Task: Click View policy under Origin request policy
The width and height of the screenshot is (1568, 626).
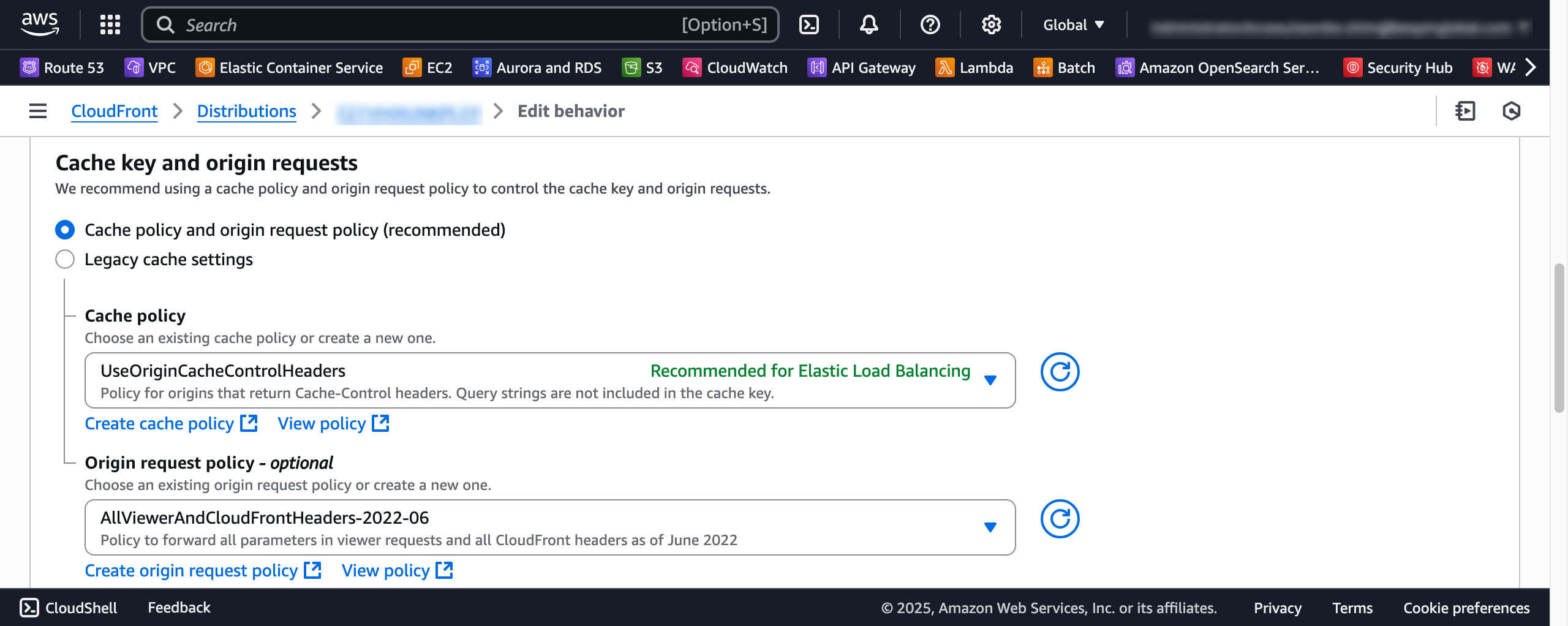Action: pos(397,570)
